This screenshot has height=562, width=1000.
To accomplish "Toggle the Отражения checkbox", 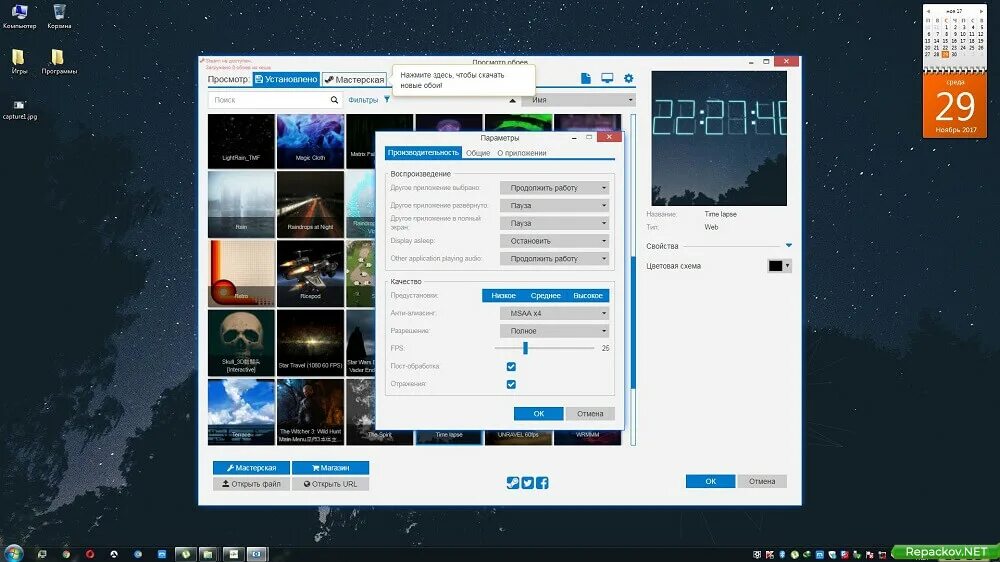I will tap(511, 384).
